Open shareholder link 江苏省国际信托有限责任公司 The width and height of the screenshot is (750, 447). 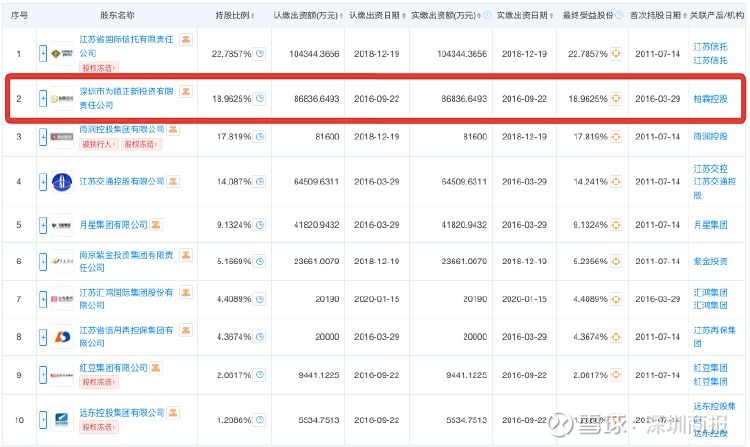126,46
